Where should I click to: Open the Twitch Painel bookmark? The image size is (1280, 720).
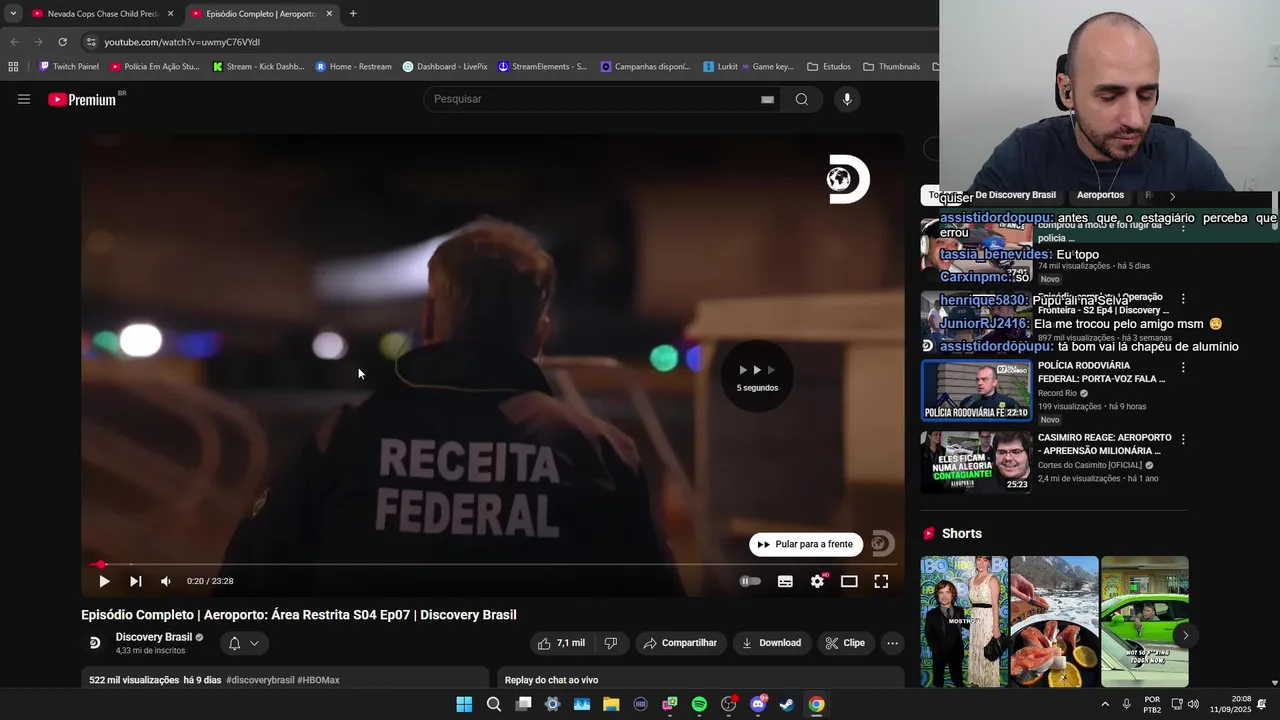[x=69, y=67]
